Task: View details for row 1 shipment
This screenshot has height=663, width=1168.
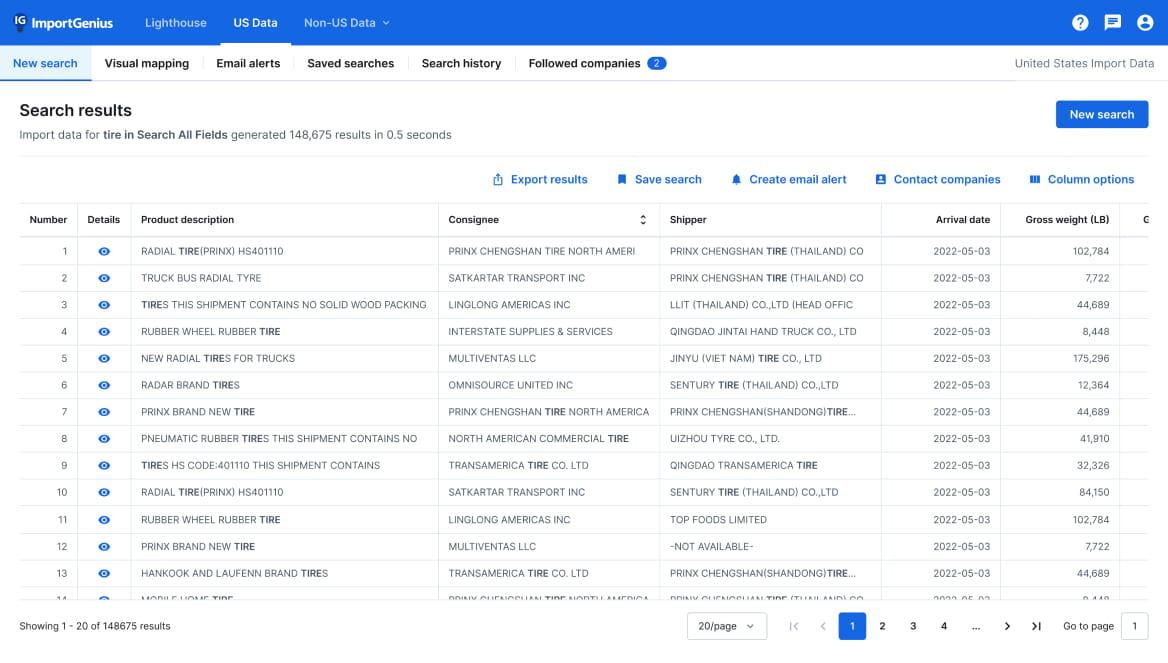Action: [x=103, y=251]
